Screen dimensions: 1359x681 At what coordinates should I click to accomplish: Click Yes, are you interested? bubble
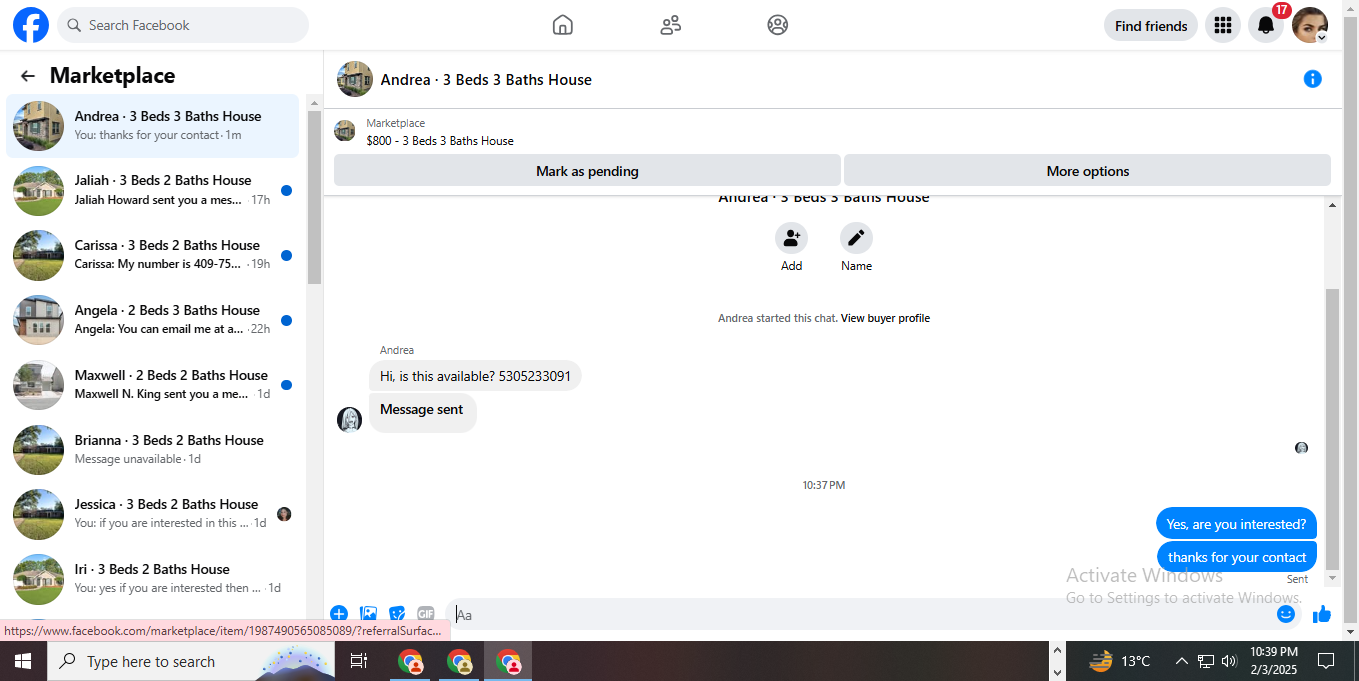[1236, 524]
